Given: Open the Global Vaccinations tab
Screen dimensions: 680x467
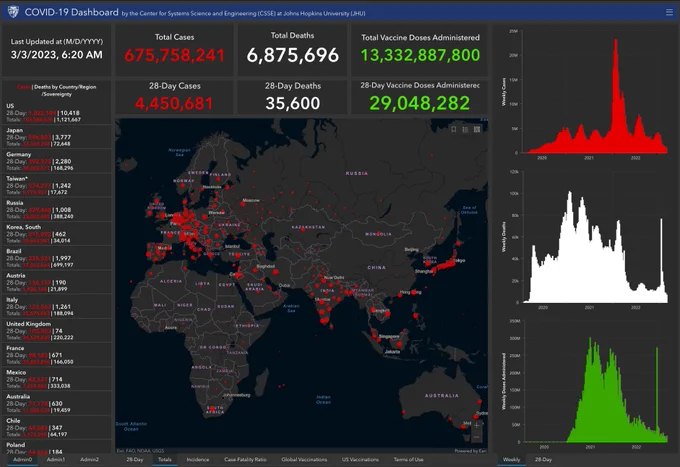Looking at the screenshot, I should 304,460.
